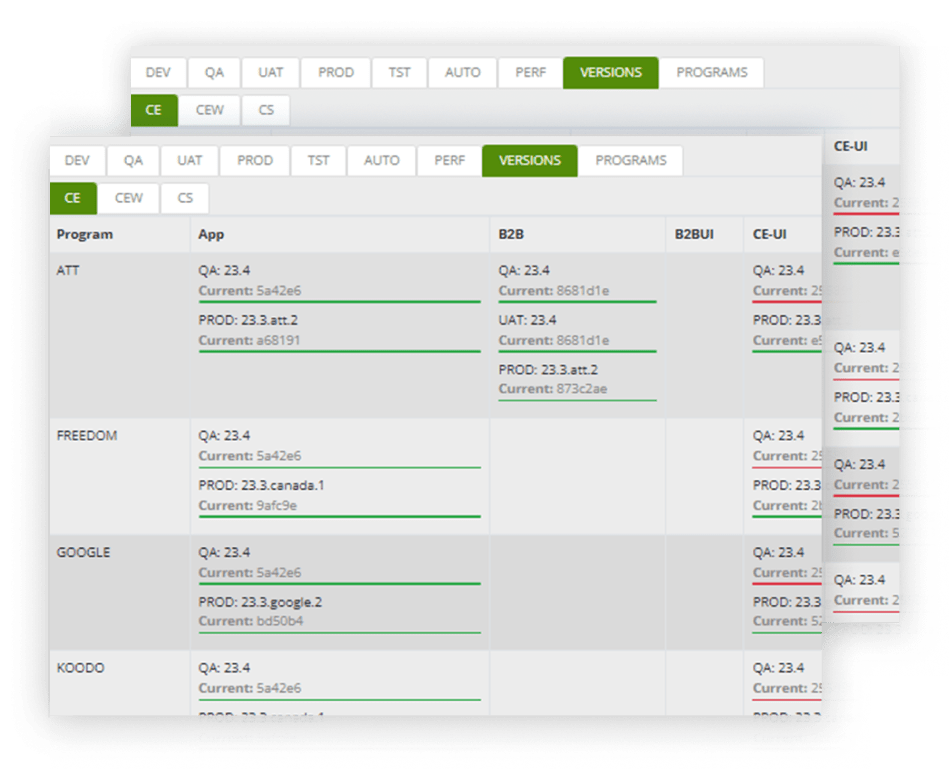Click the B2BUI column header
This screenshot has height=770, width=950.
pos(694,234)
